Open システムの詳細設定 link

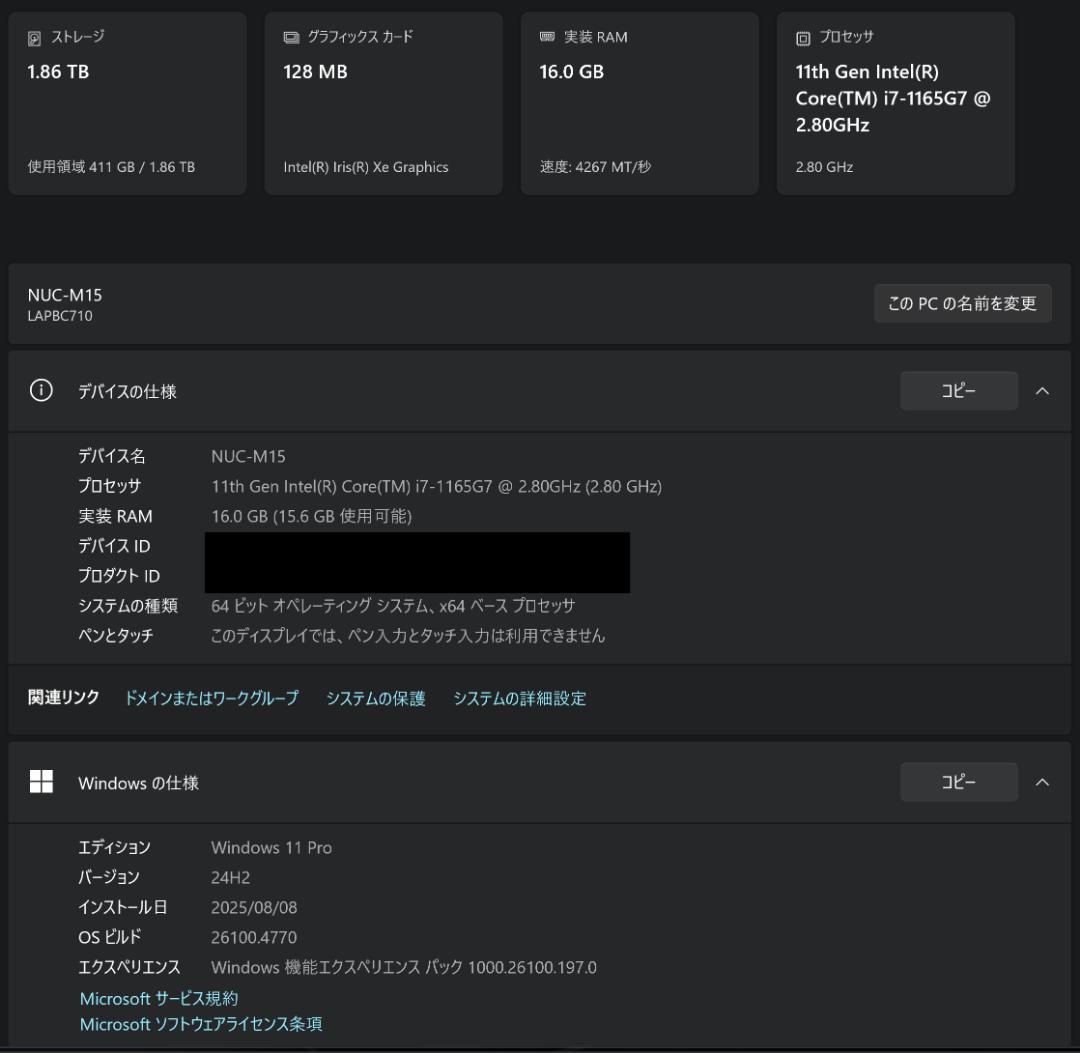519,698
